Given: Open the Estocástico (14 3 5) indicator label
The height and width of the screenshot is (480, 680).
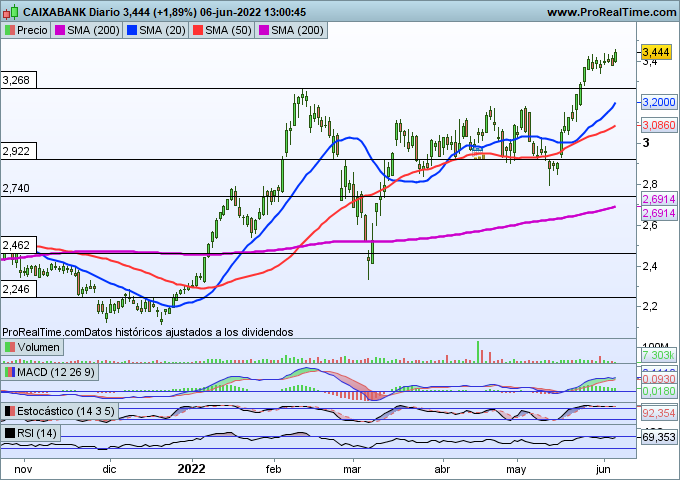Looking at the screenshot, I should click(x=59, y=411).
